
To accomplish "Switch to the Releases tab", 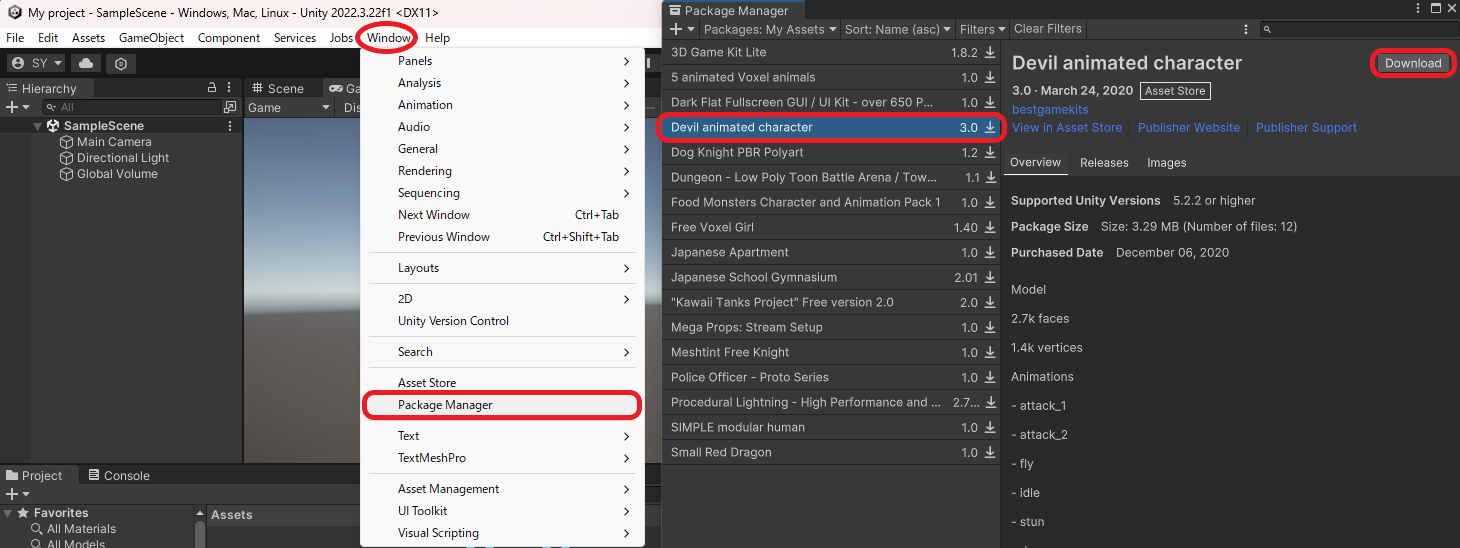I will (1104, 162).
